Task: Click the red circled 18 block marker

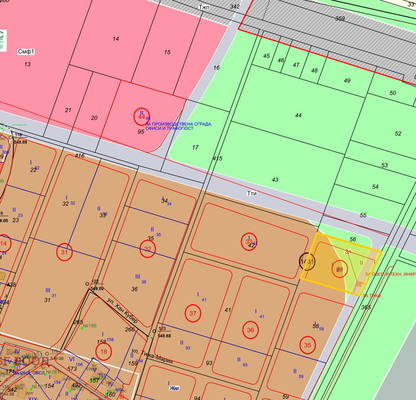Action: (104, 352)
